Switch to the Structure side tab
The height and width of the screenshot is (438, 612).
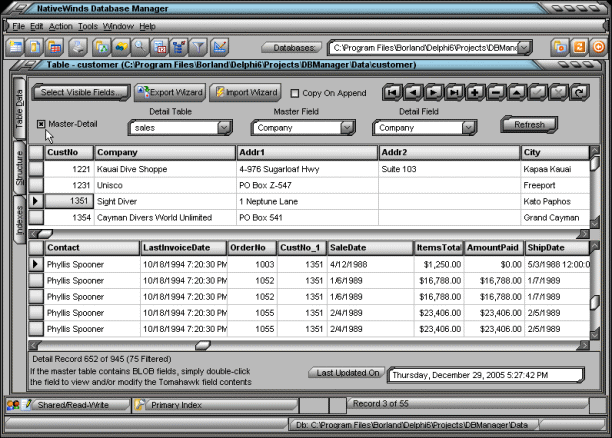(17, 167)
